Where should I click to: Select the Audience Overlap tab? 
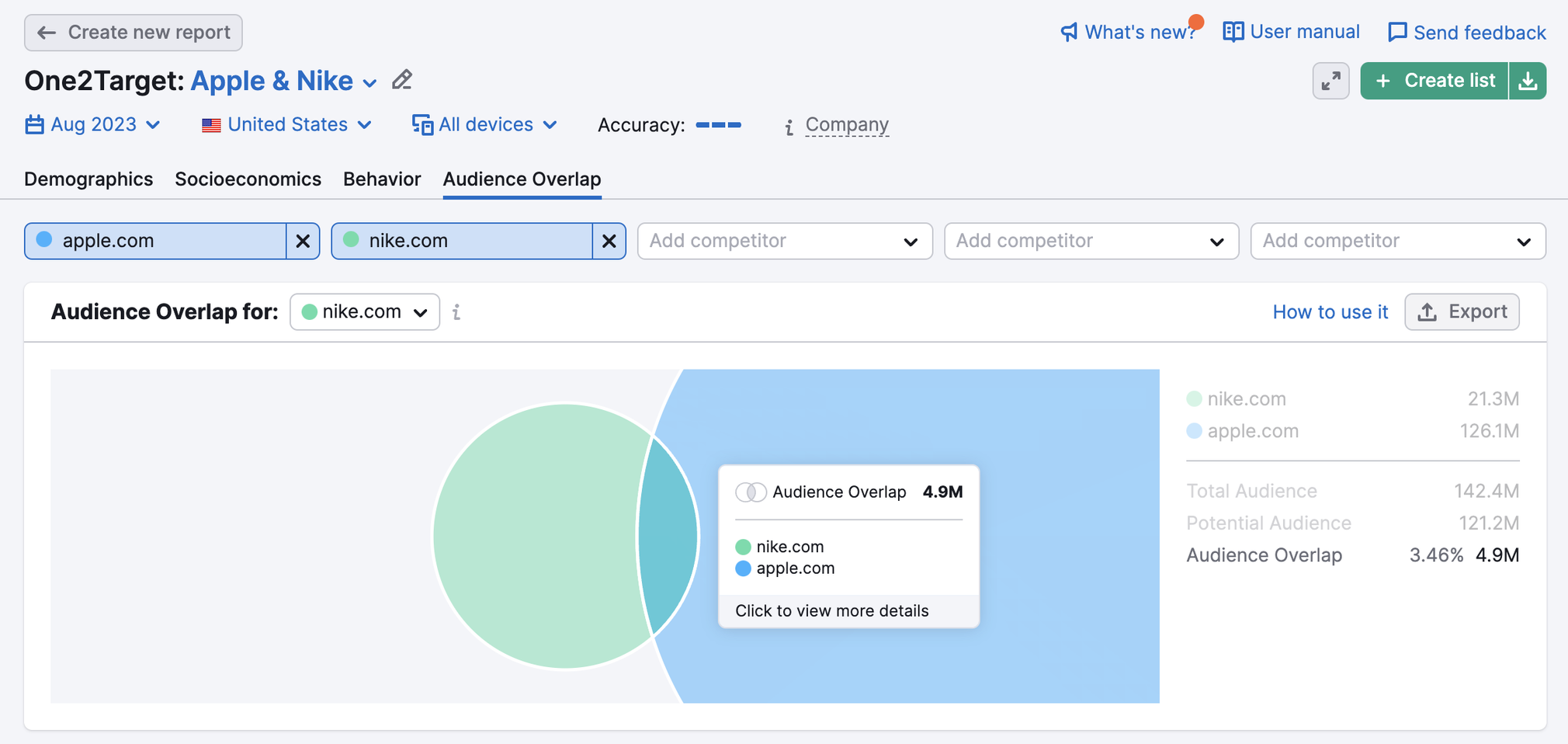pos(522,179)
